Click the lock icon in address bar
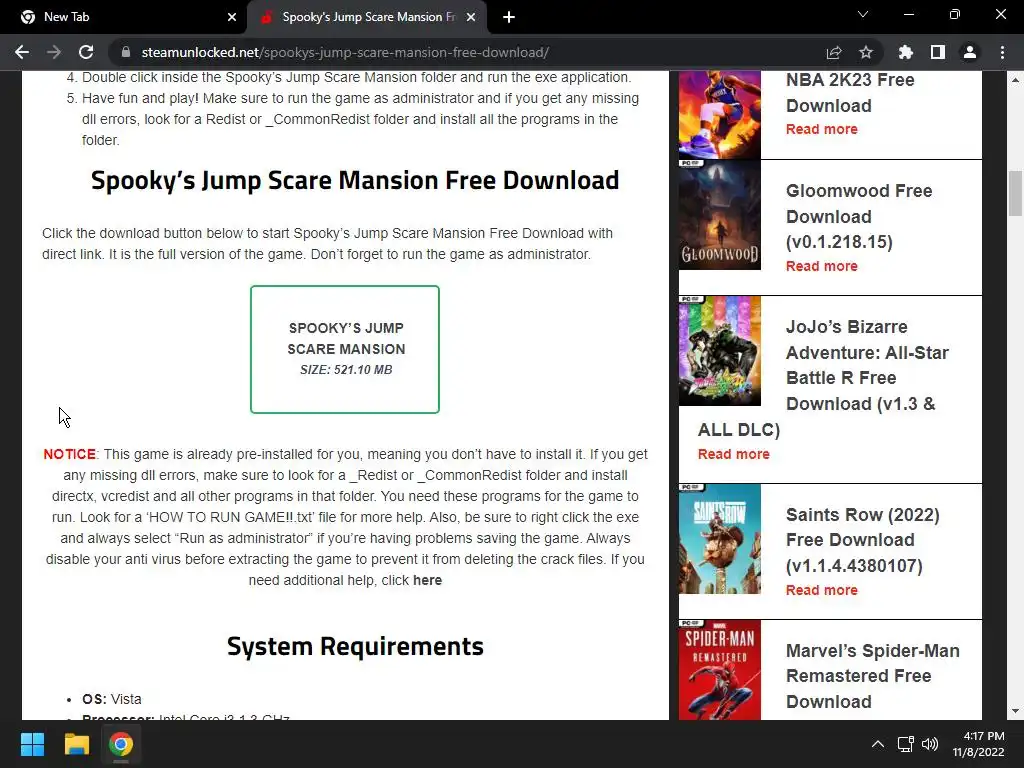Image resolution: width=1024 pixels, height=768 pixels. click(126, 52)
